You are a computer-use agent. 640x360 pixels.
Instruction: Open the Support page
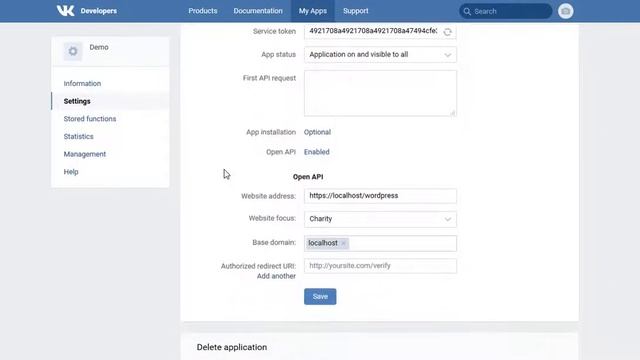pyautogui.click(x=356, y=11)
